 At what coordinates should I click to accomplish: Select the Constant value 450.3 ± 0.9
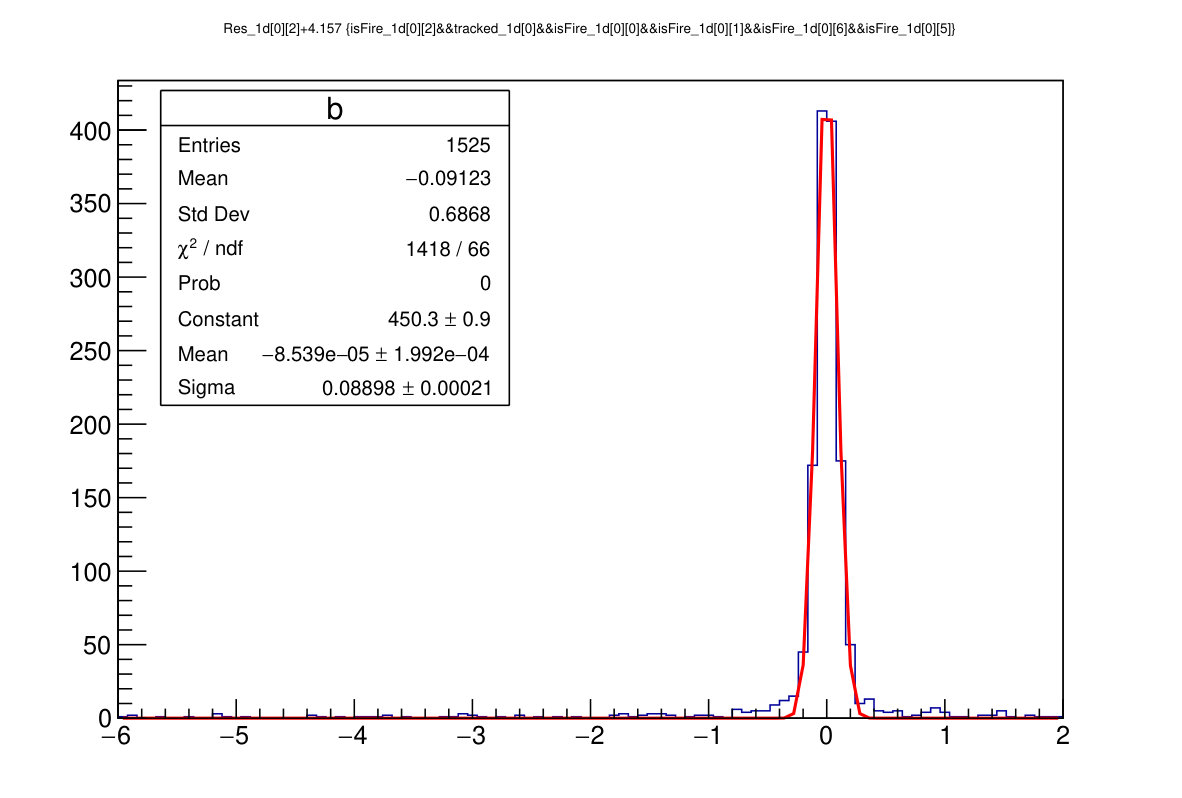pos(439,320)
